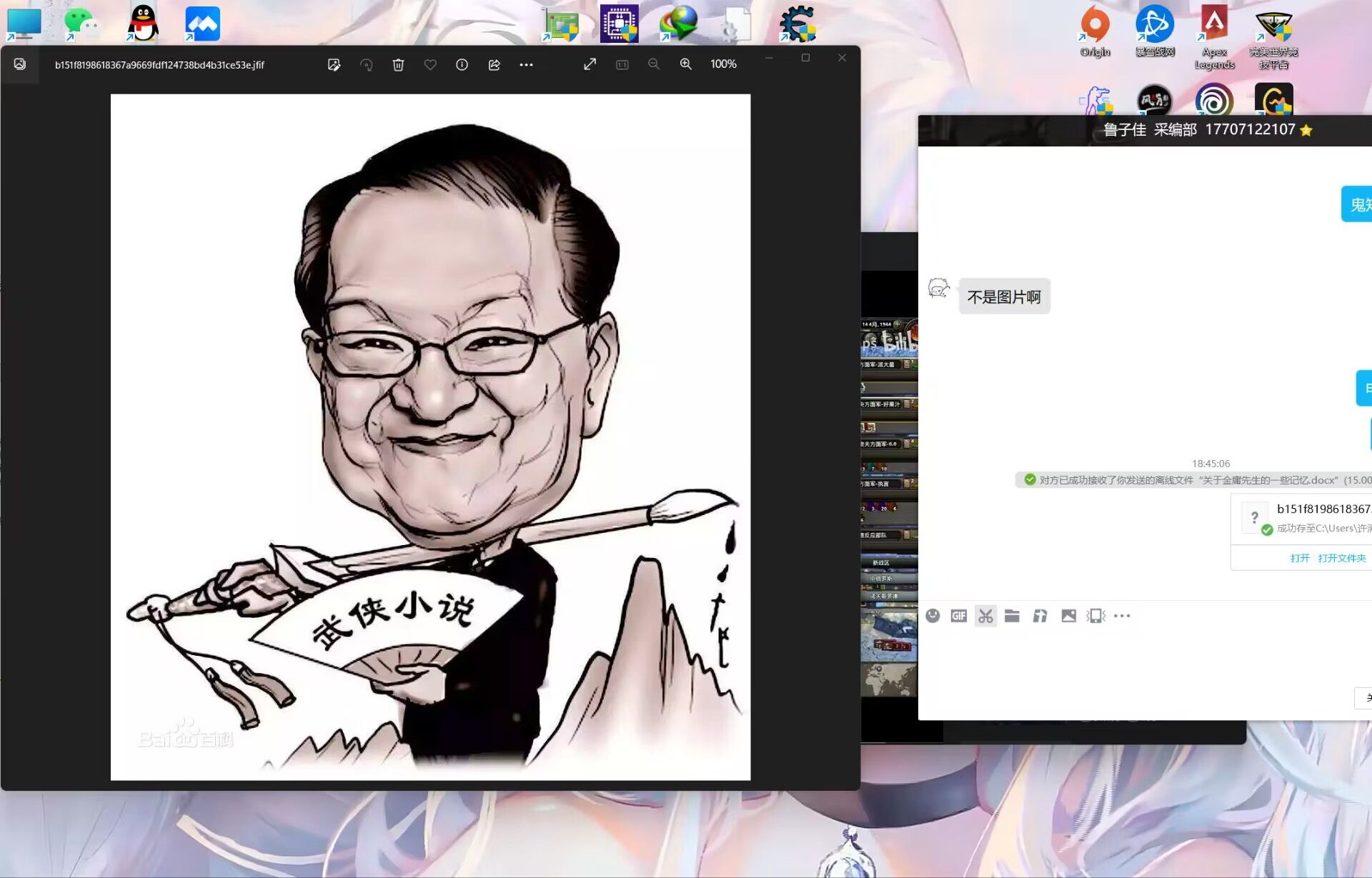Open the 完美世界竞技平台 desktop shortcut

(1273, 40)
